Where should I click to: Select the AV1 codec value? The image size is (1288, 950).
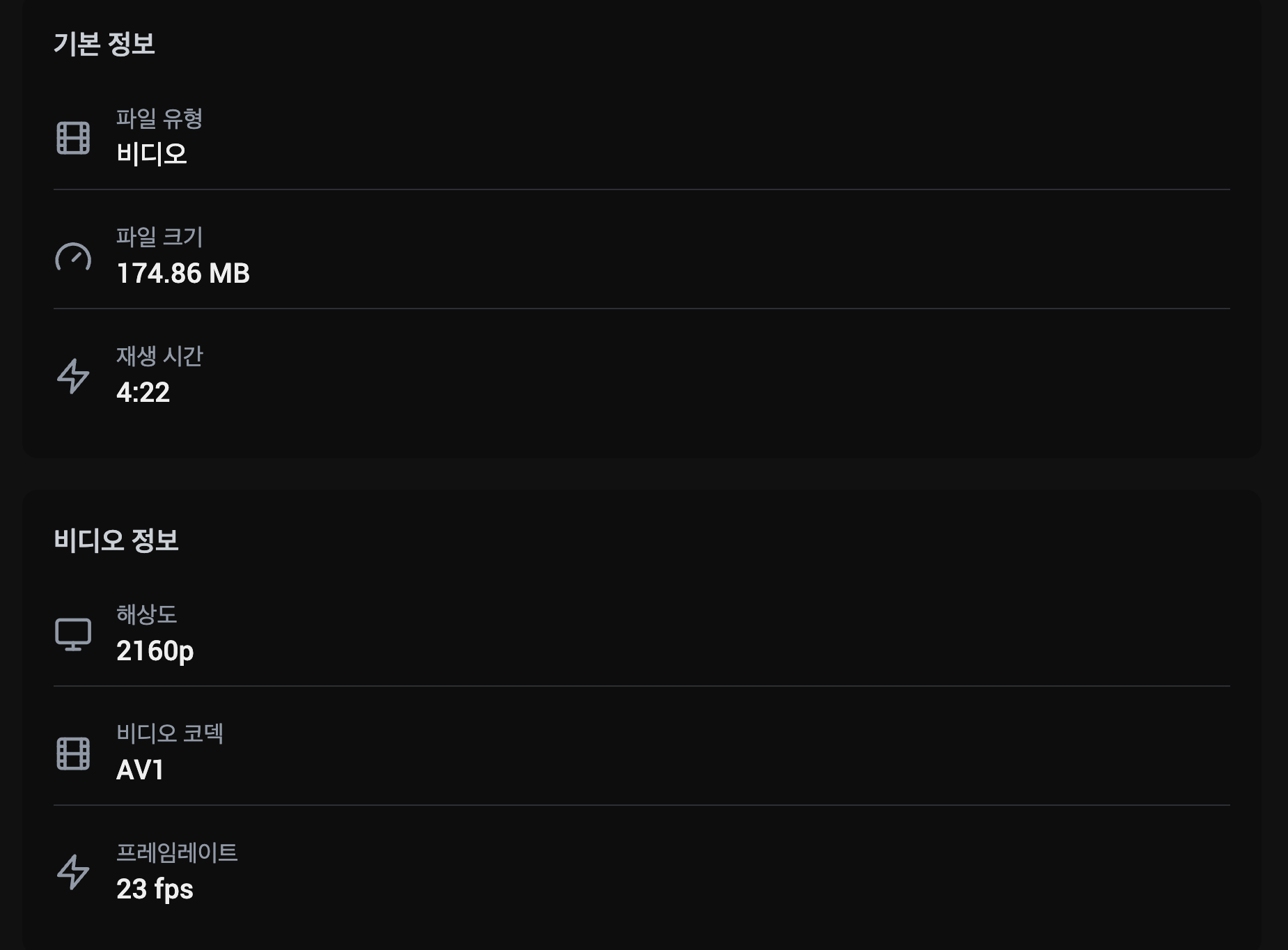pos(140,770)
